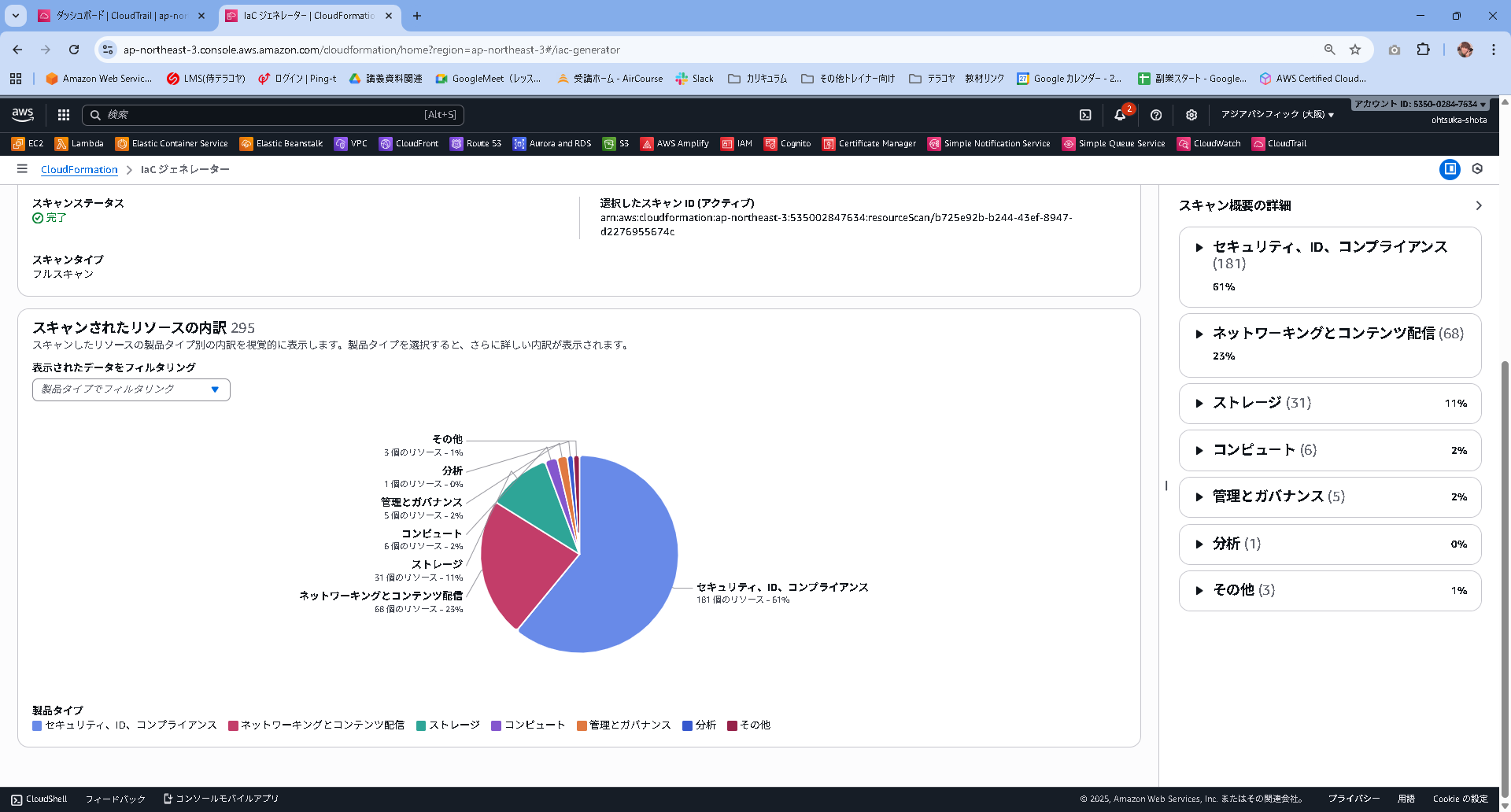
Task: Click the vertical split-panel resize handle
Action: 1166,485
